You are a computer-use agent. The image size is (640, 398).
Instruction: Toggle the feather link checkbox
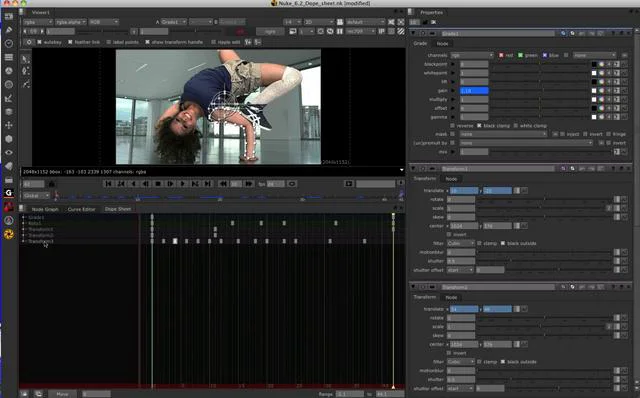[x=70, y=42]
